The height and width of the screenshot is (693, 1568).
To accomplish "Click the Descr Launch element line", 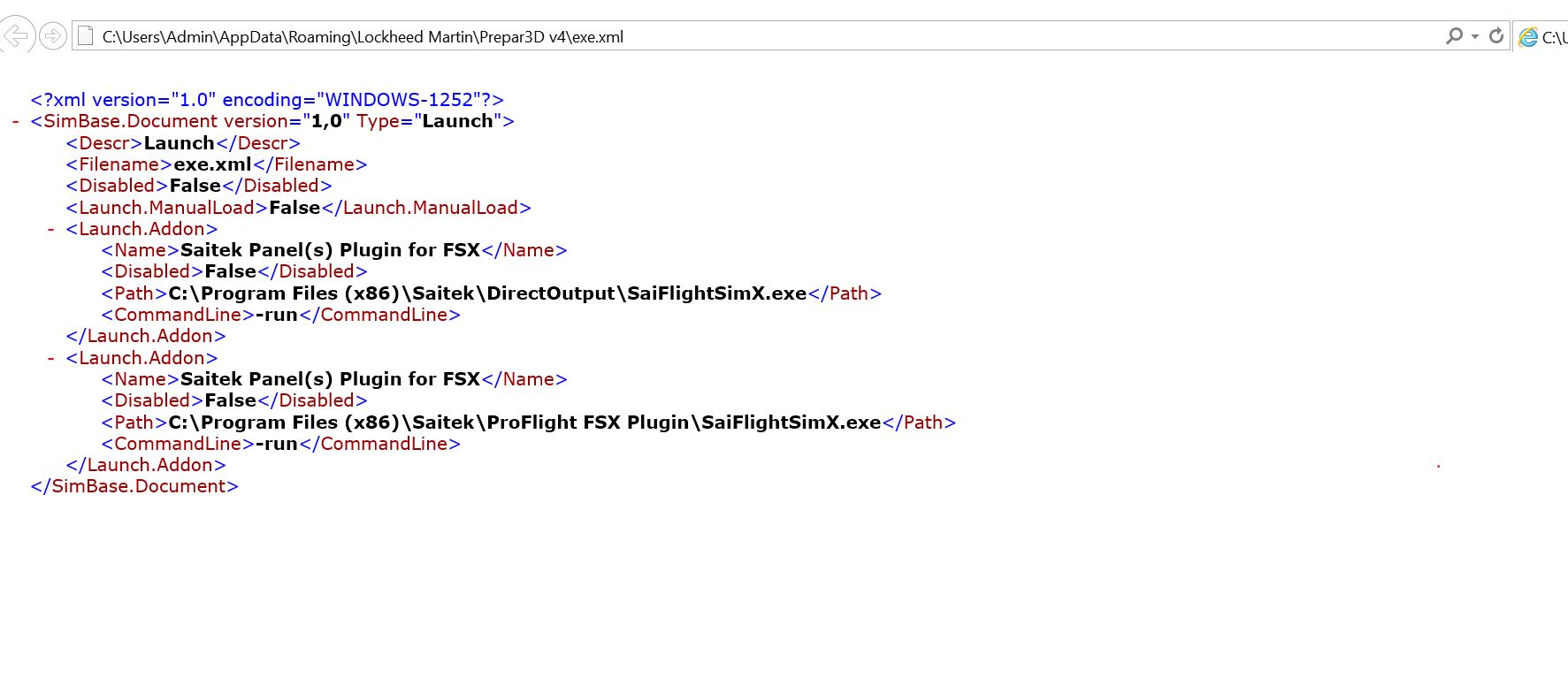I will point(183,143).
